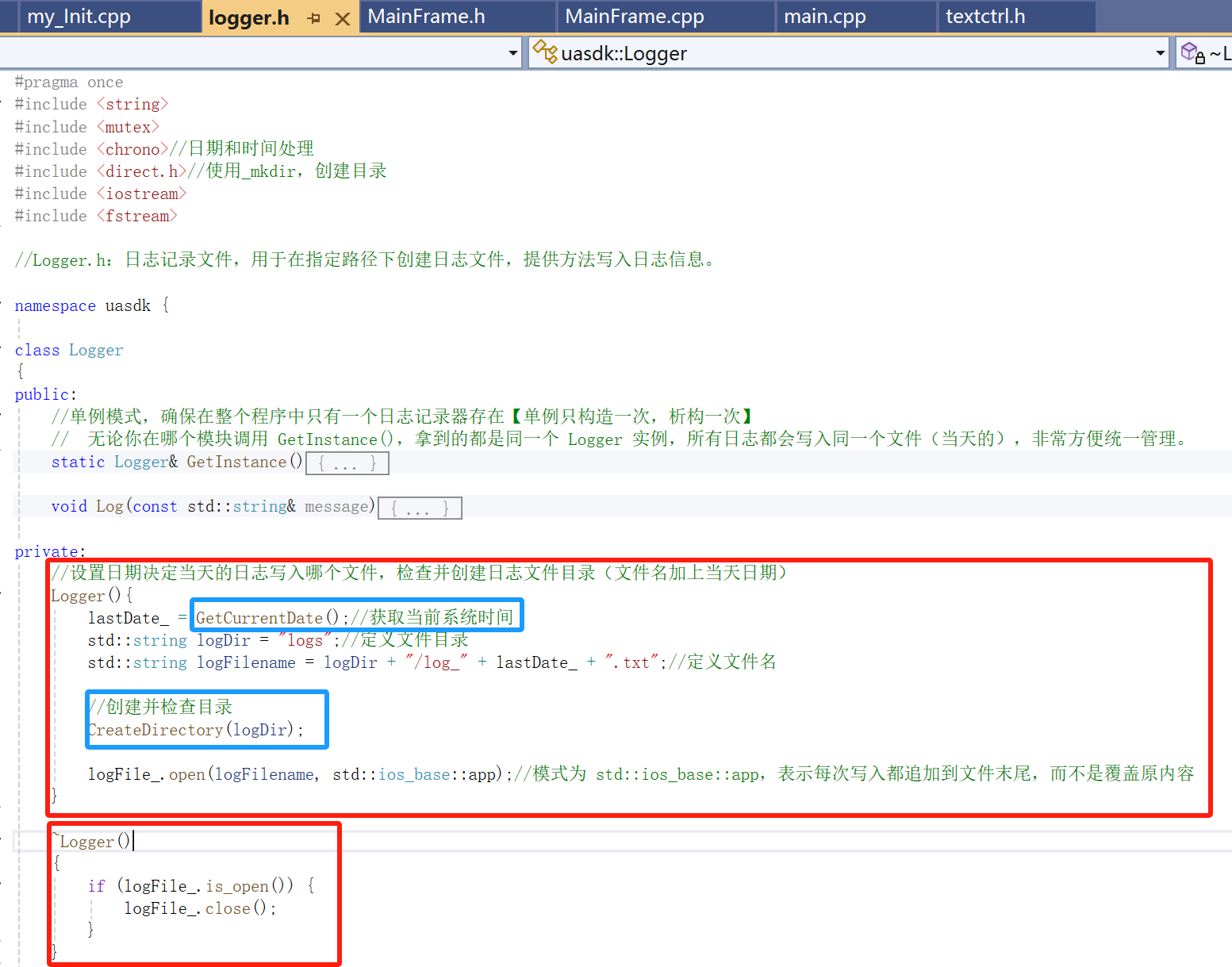This screenshot has width=1232, height=967.
Task: Click the '#include <iostream>' line
Action: [100, 194]
